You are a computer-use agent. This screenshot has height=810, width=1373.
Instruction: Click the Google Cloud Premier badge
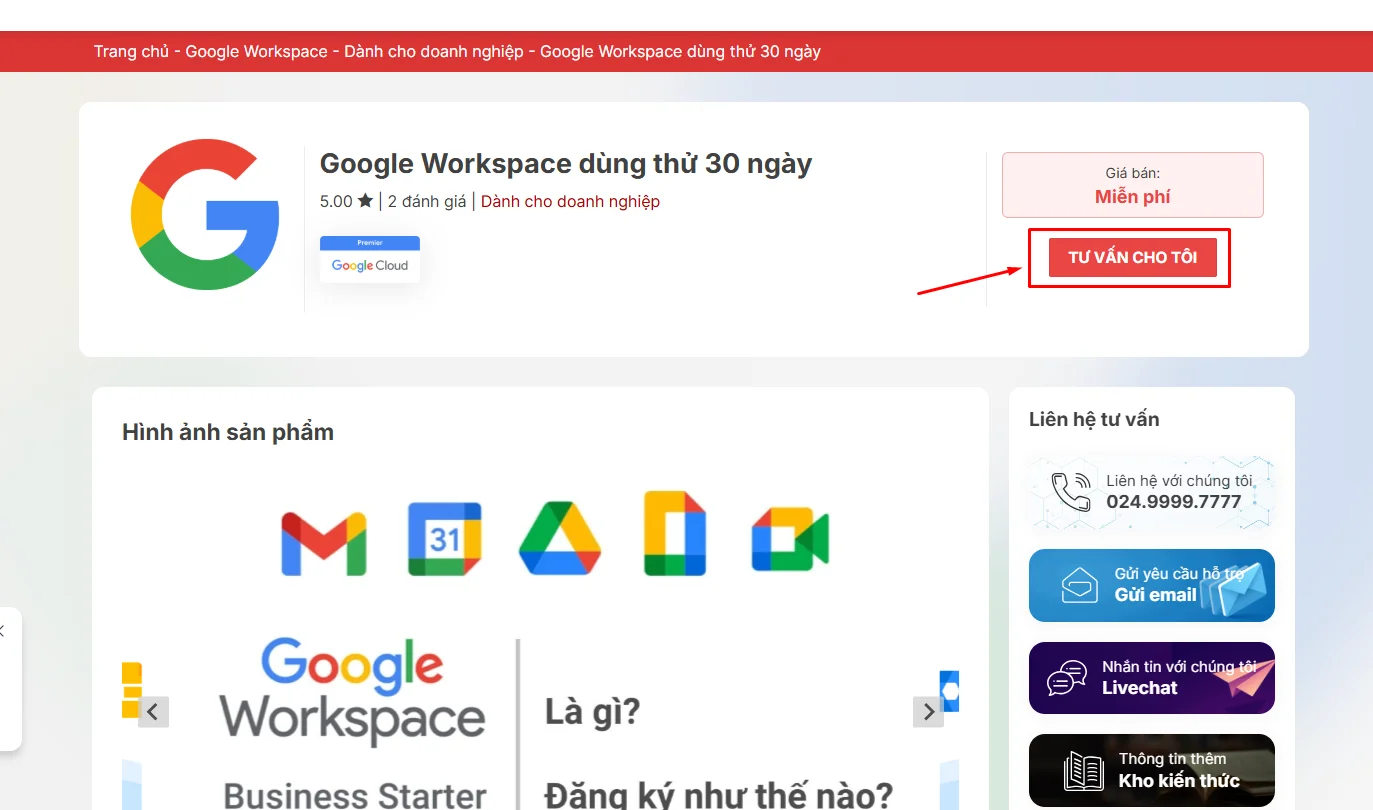click(370, 260)
